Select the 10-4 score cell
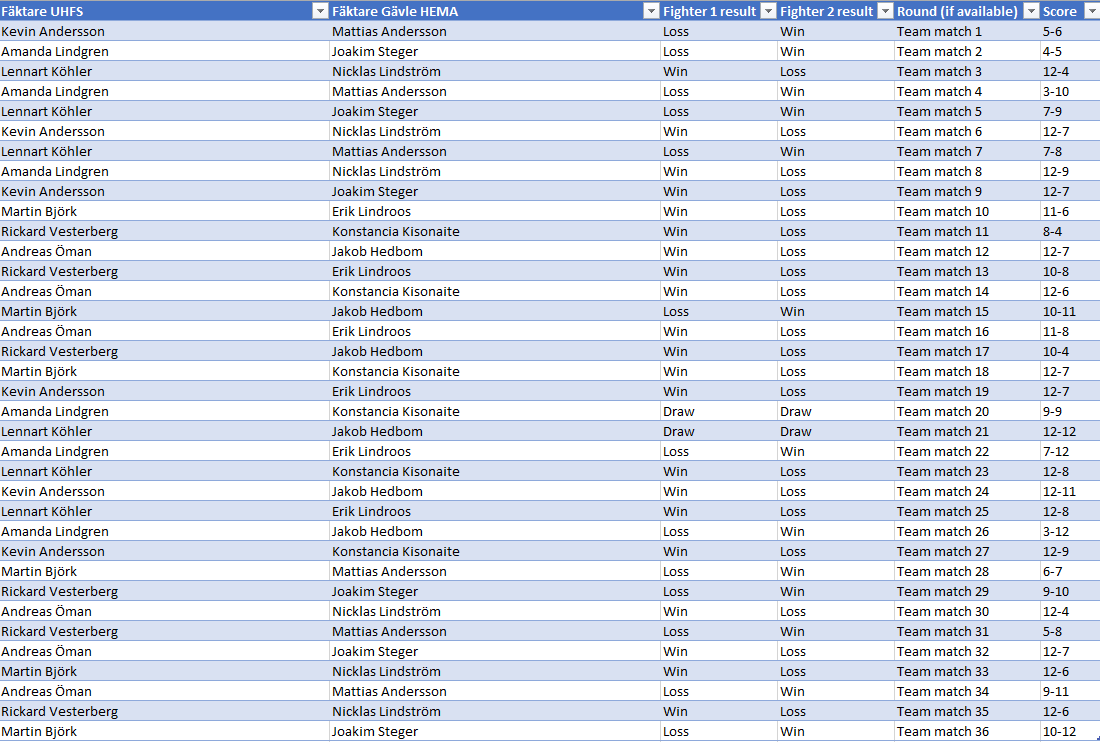This screenshot has height=742, width=1100. point(1071,351)
